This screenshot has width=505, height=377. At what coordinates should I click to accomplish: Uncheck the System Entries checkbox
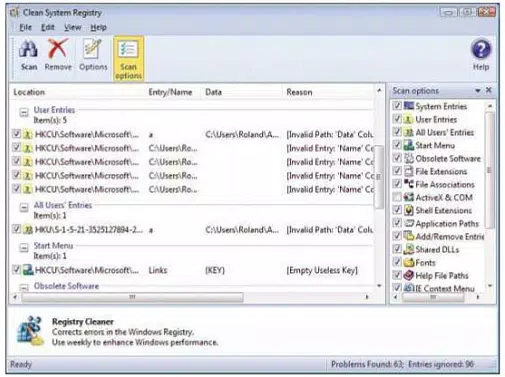point(397,106)
